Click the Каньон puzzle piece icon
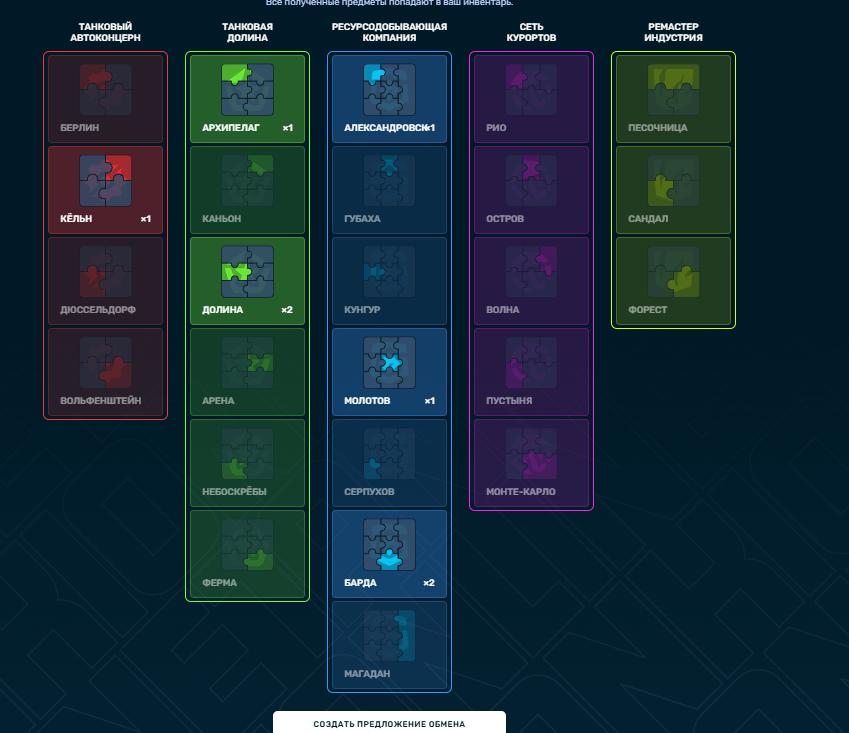This screenshot has width=849, height=733. pos(247,180)
